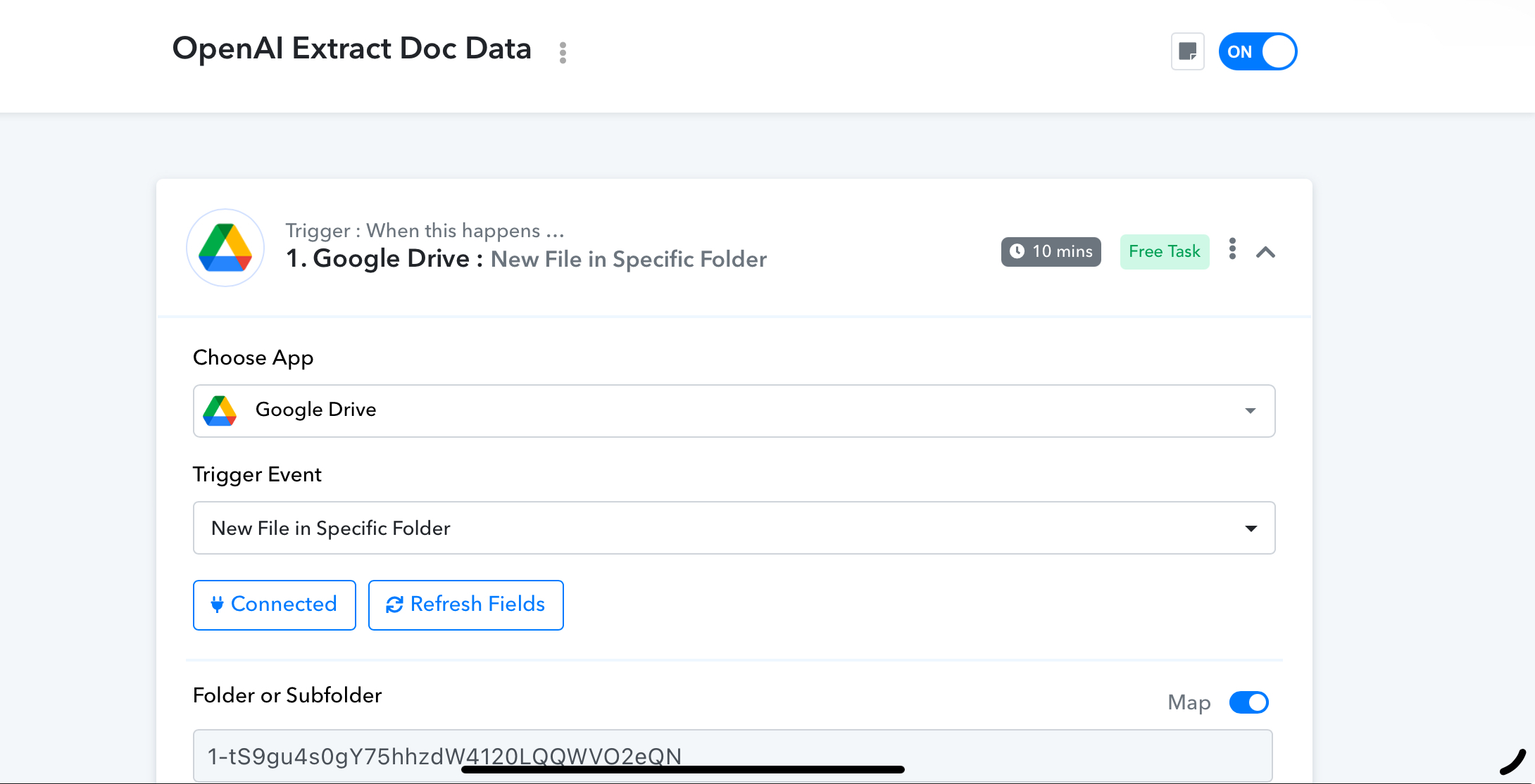
Task: Click the Folder or Subfolder ID field
Action: coord(733,756)
